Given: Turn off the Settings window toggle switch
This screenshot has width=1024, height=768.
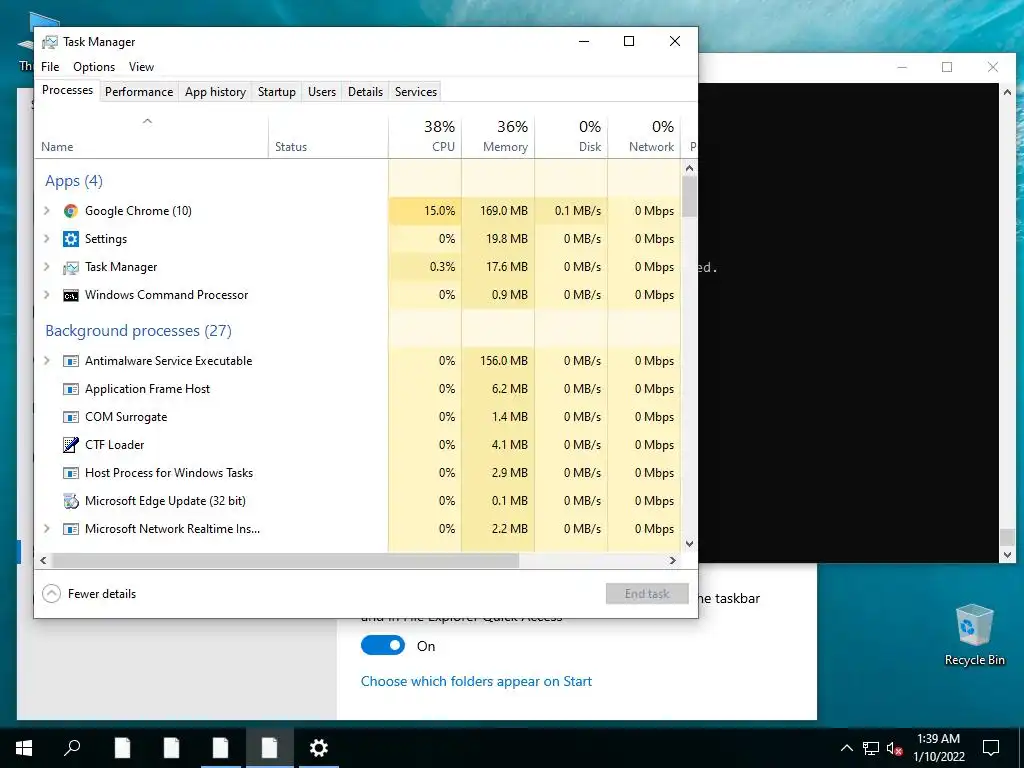Looking at the screenshot, I should (x=383, y=646).
